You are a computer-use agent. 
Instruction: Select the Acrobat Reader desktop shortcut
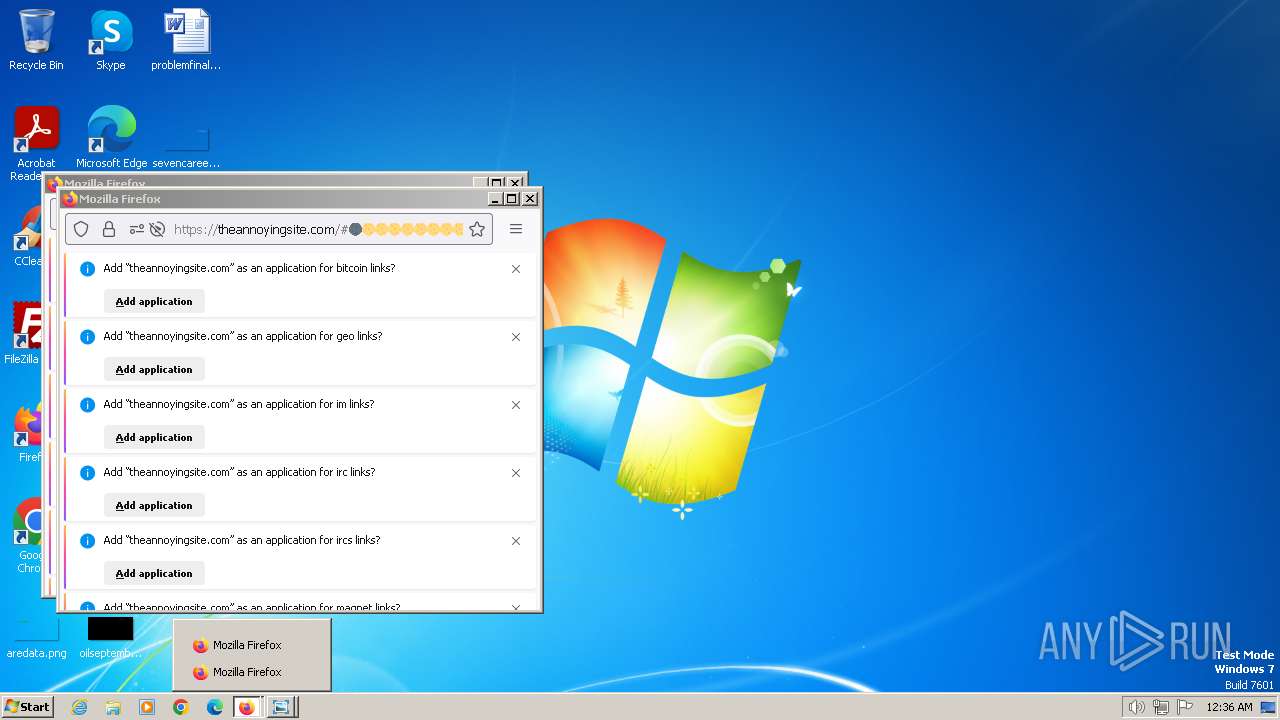(36, 143)
